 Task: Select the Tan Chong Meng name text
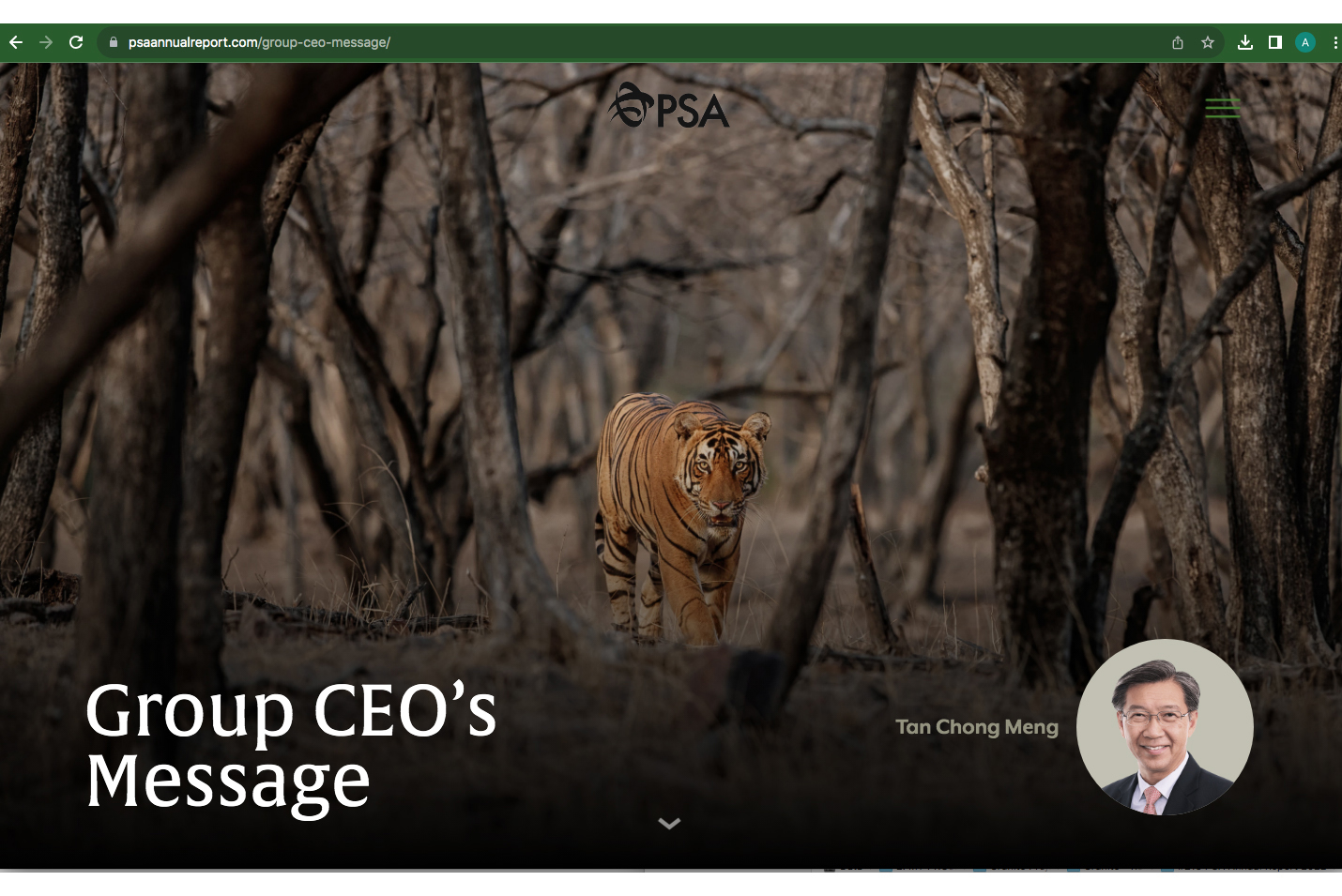point(977,727)
